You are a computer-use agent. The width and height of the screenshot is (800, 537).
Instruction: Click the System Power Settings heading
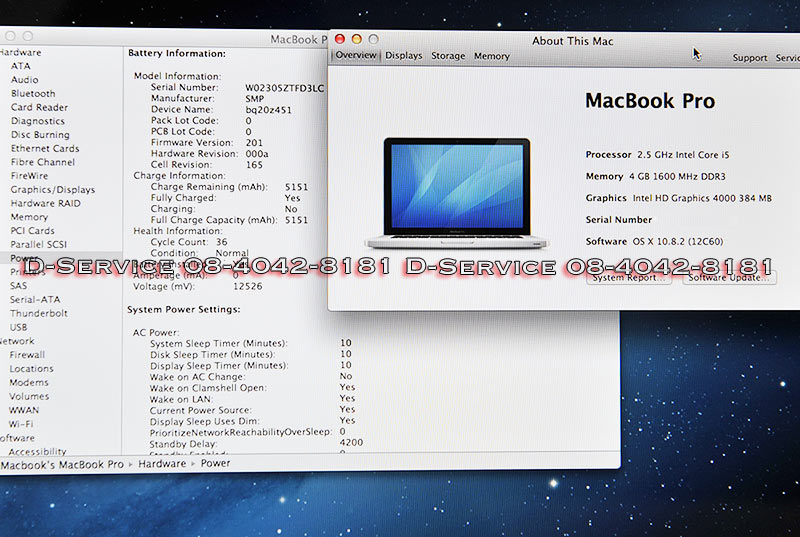coord(184,310)
